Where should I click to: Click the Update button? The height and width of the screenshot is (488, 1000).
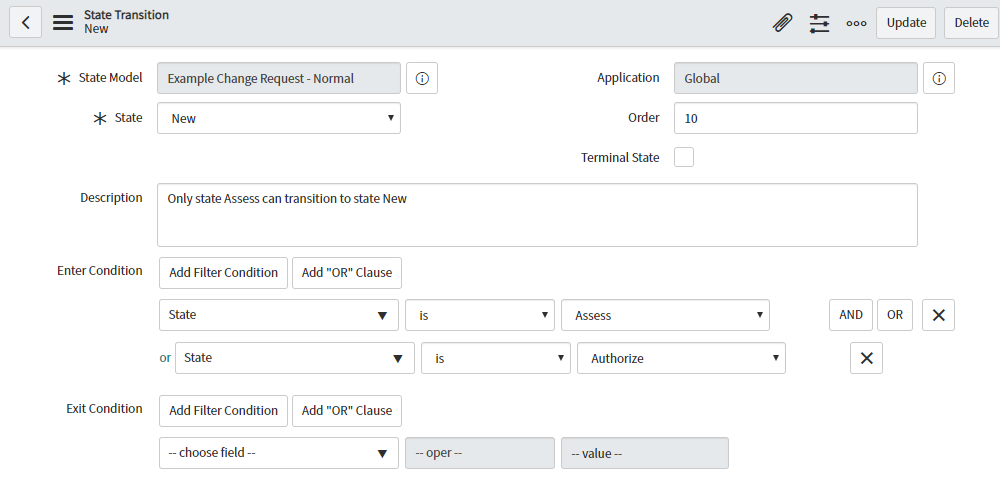(x=906, y=23)
